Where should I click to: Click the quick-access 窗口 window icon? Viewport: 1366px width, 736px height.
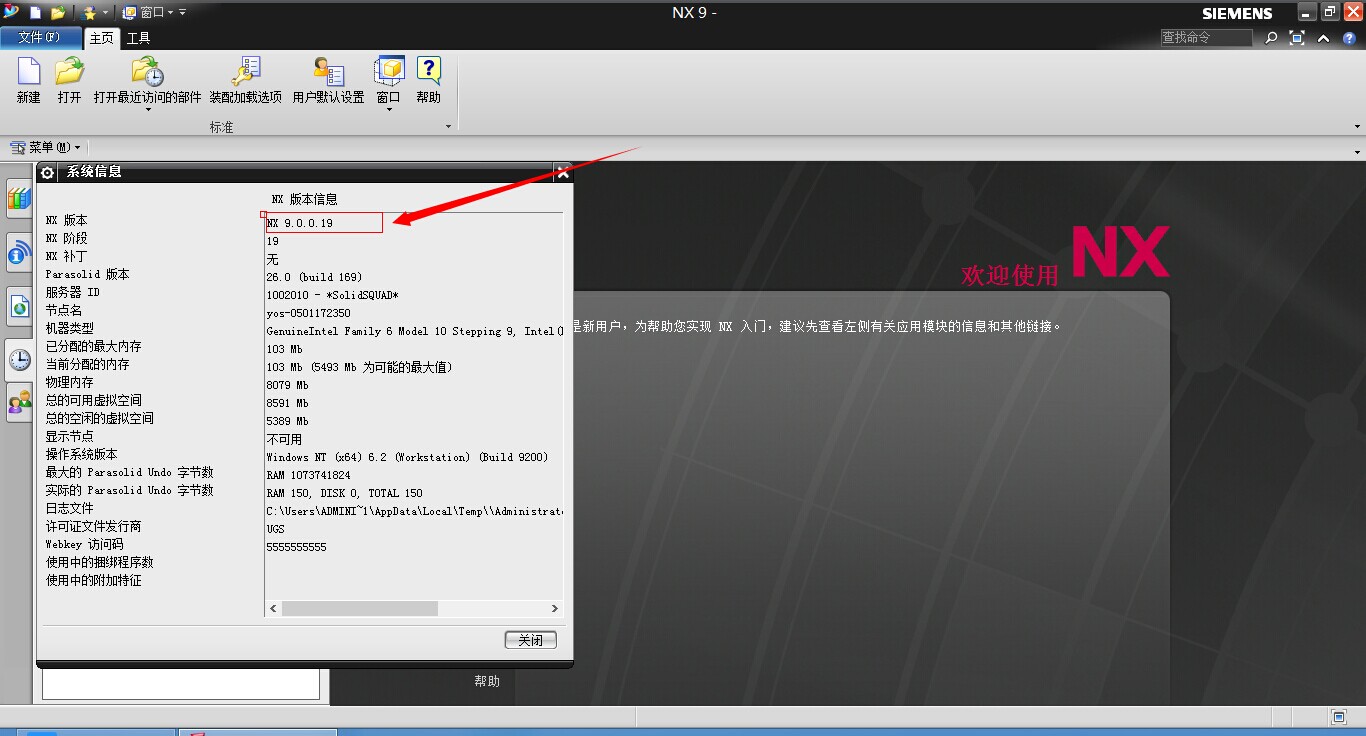click(130, 13)
